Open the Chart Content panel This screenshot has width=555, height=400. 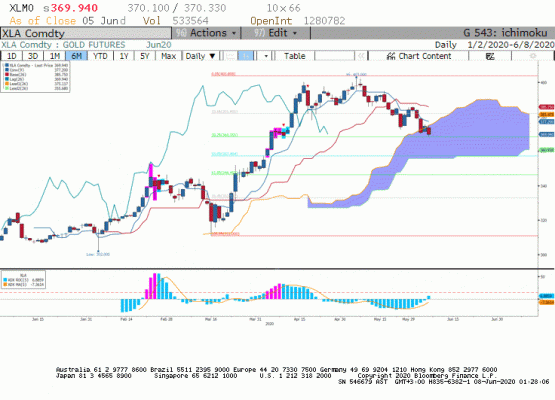click(x=419, y=56)
